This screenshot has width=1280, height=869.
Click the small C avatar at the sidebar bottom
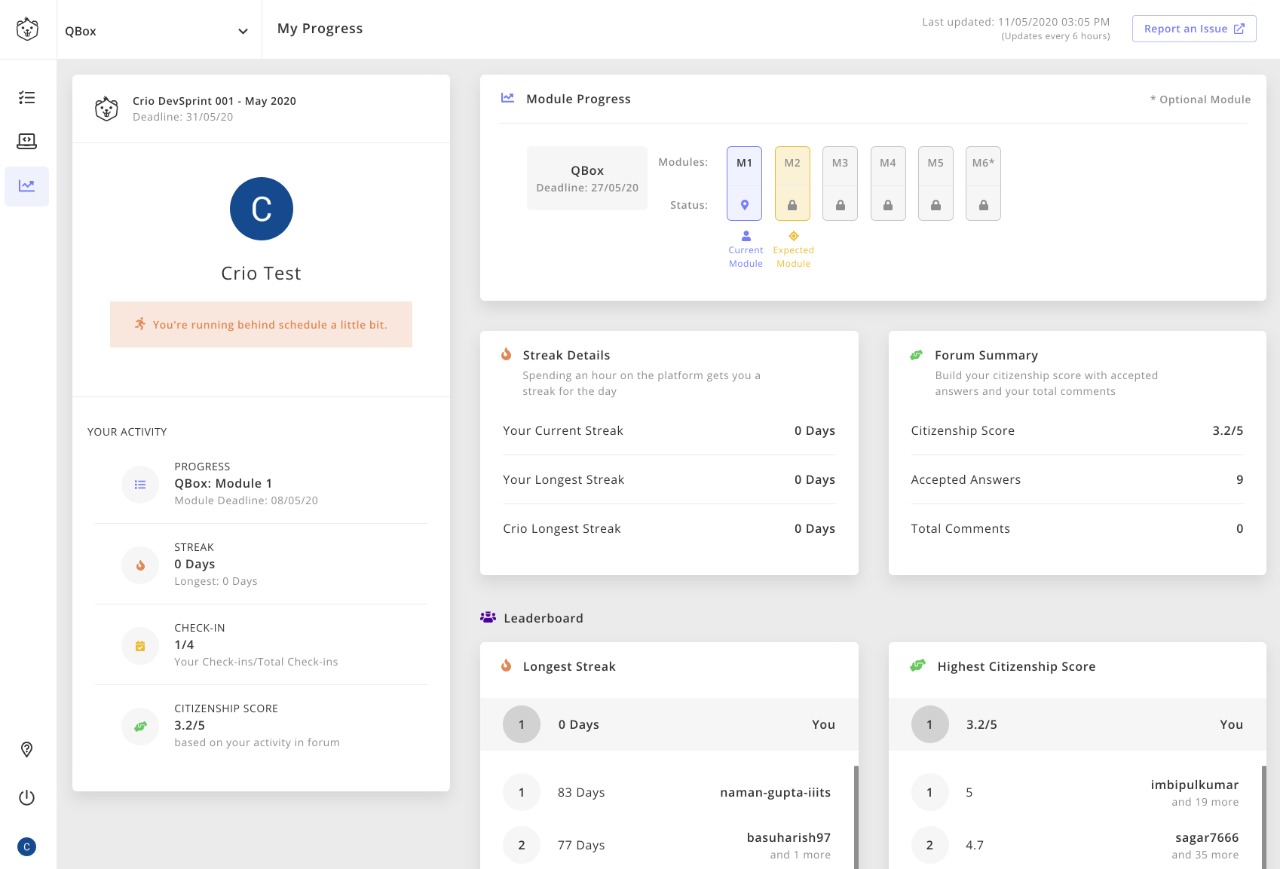click(x=27, y=847)
